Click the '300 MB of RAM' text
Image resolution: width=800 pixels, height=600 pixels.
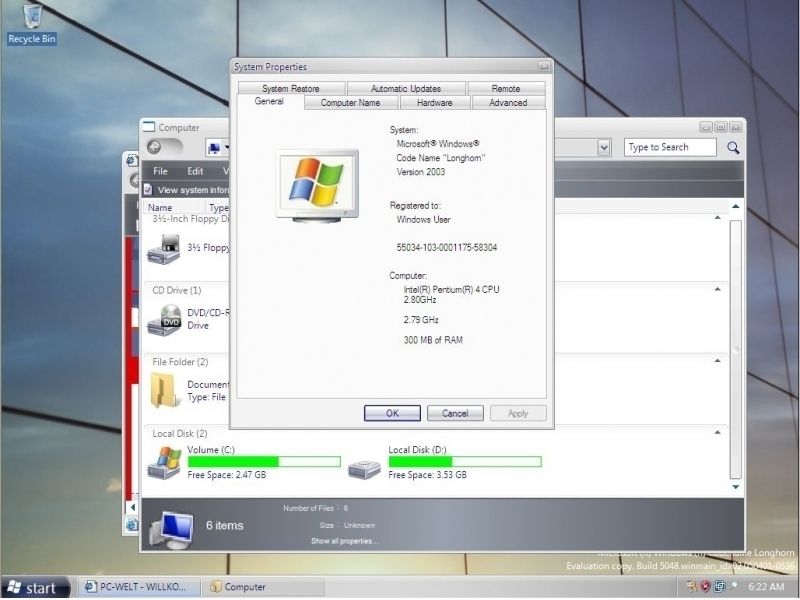(x=433, y=340)
